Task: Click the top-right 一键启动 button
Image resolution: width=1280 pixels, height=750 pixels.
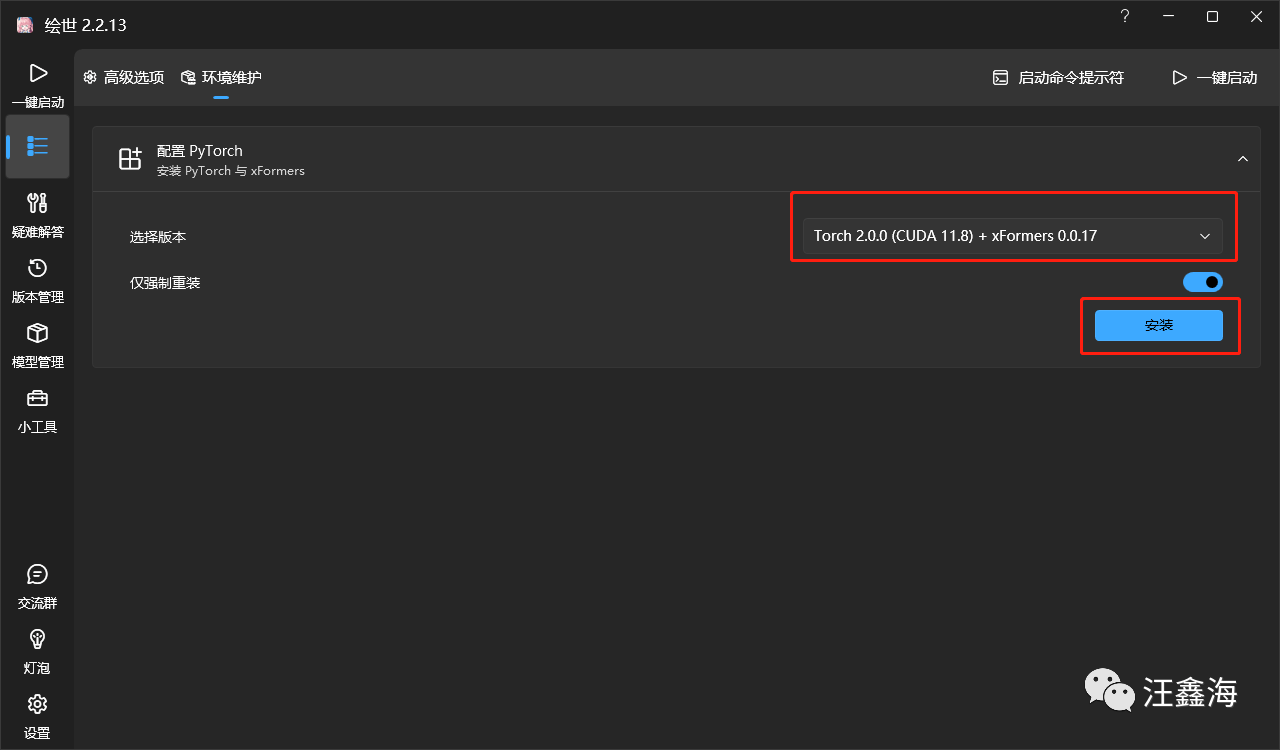Action: 1215,77
